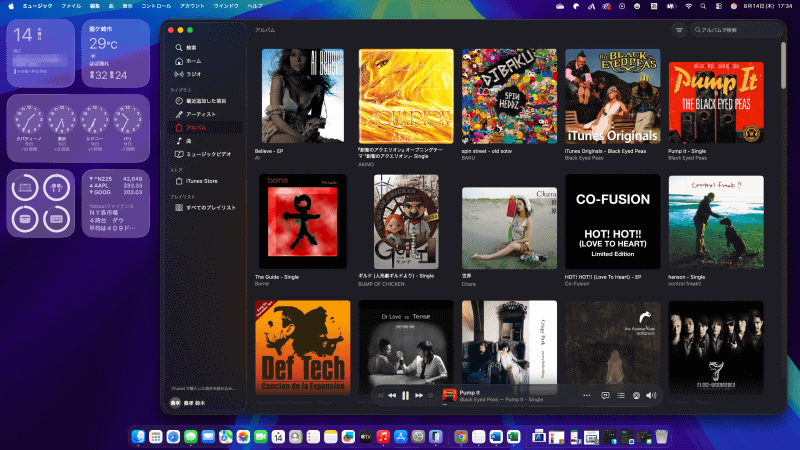Skip to previous track
Screen dimensions: 800x450
click(x=392, y=395)
